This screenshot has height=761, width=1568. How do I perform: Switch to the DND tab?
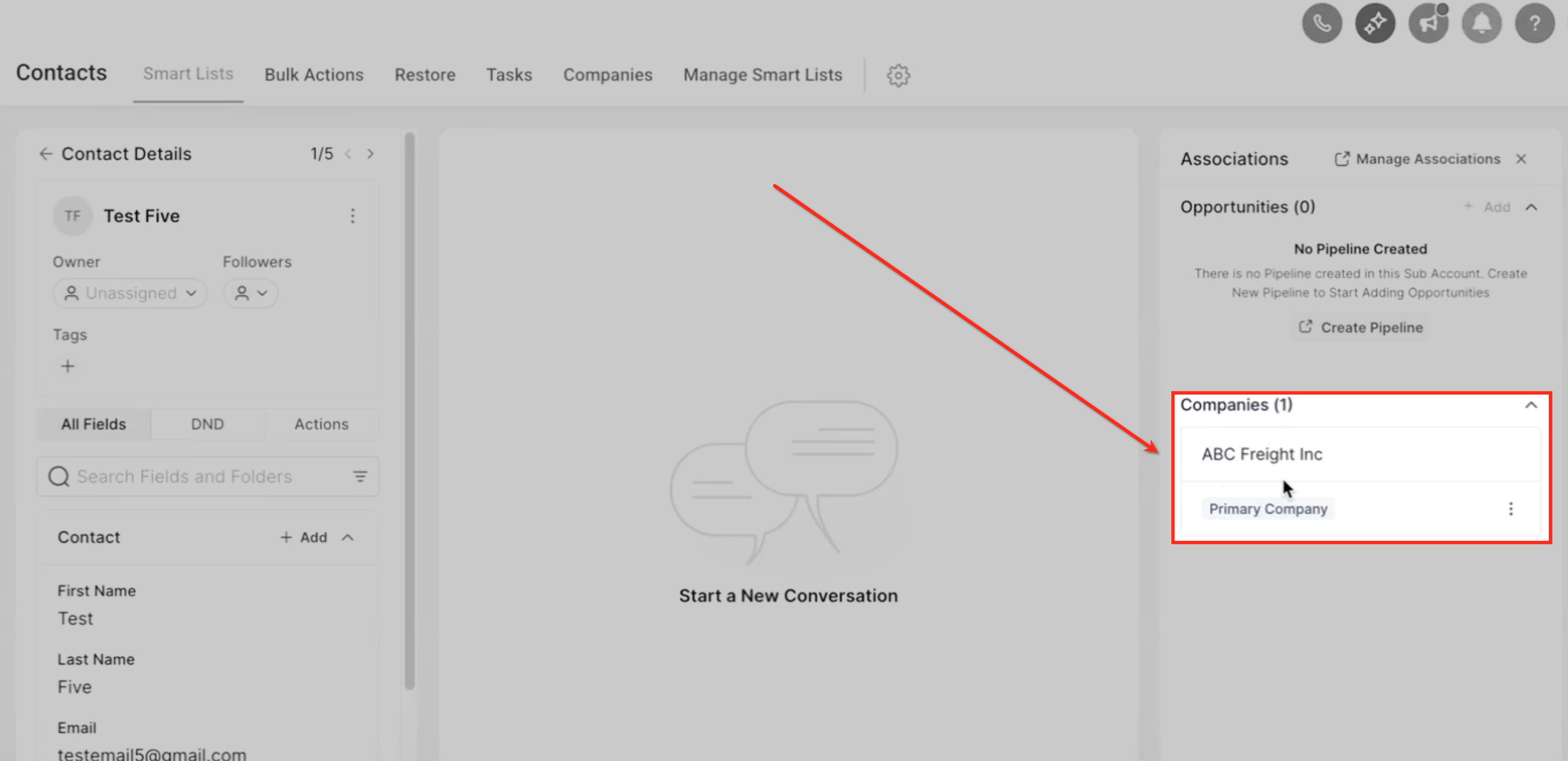pyautogui.click(x=207, y=425)
